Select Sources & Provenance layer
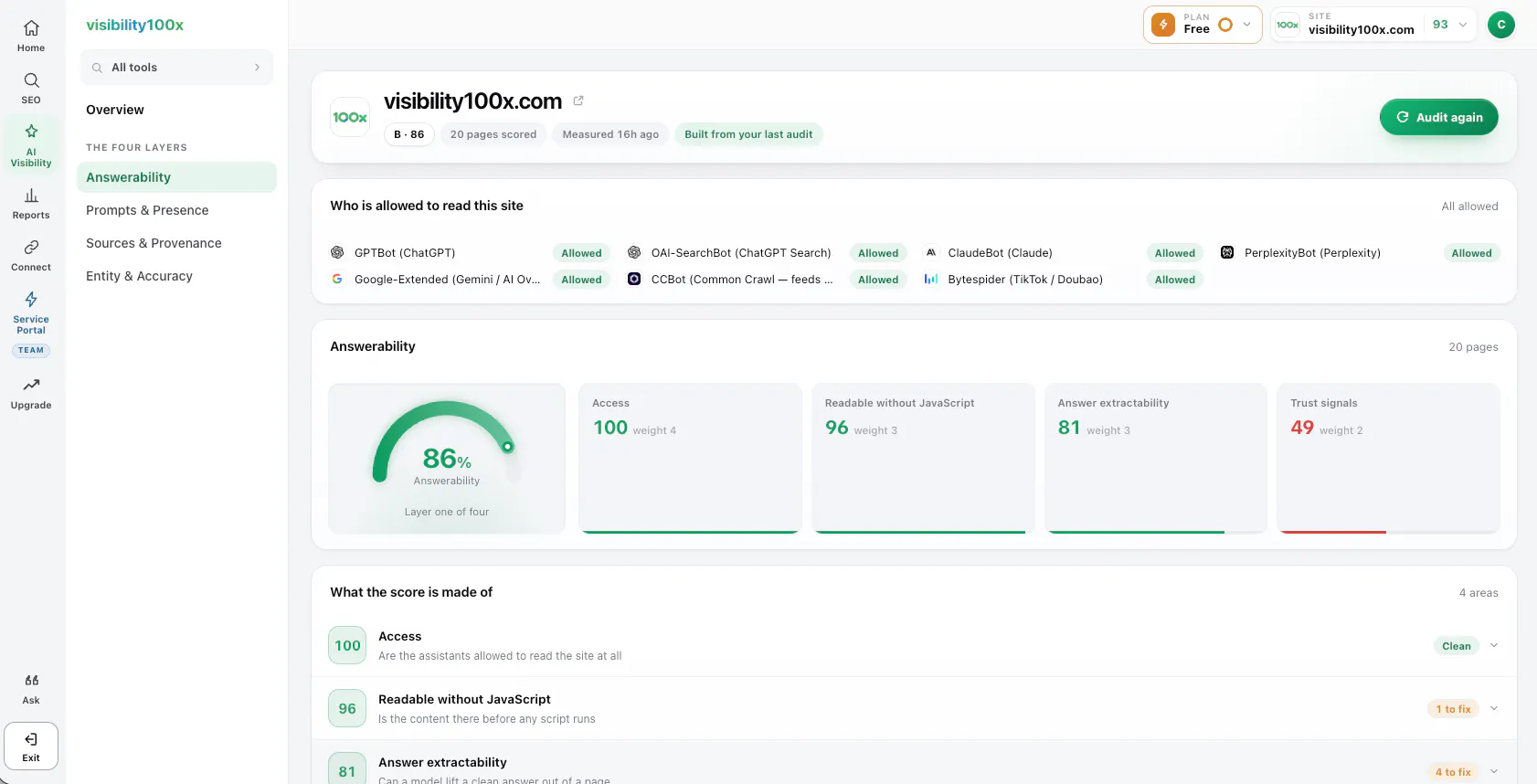 click(x=154, y=243)
